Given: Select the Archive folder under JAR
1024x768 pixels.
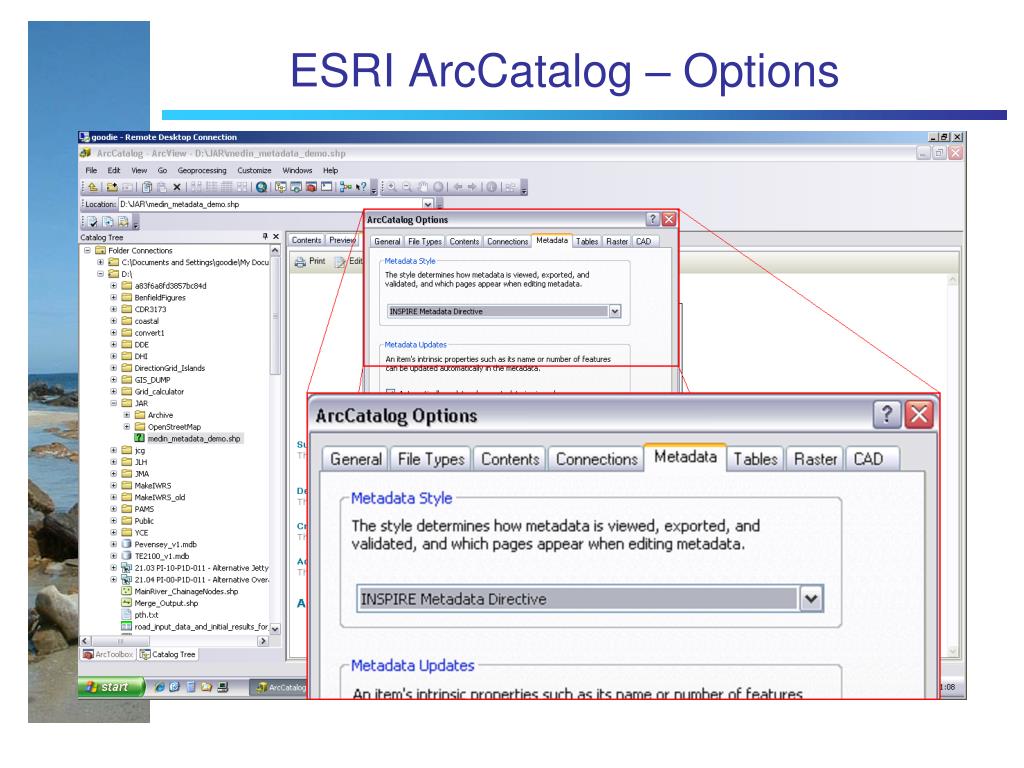Looking at the screenshot, I should [x=160, y=415].
